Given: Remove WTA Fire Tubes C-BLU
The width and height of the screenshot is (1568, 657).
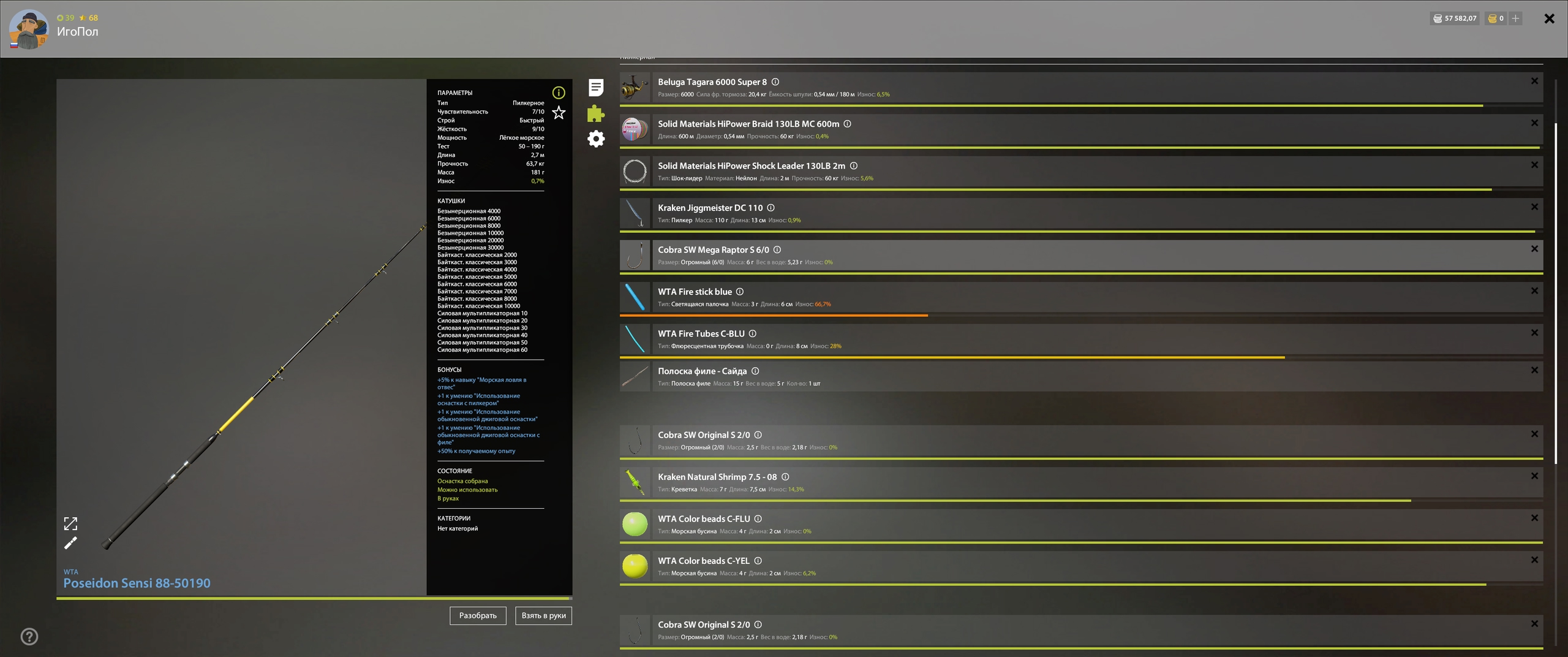Looking at the screenshot, I should (x=1534, y=333).
